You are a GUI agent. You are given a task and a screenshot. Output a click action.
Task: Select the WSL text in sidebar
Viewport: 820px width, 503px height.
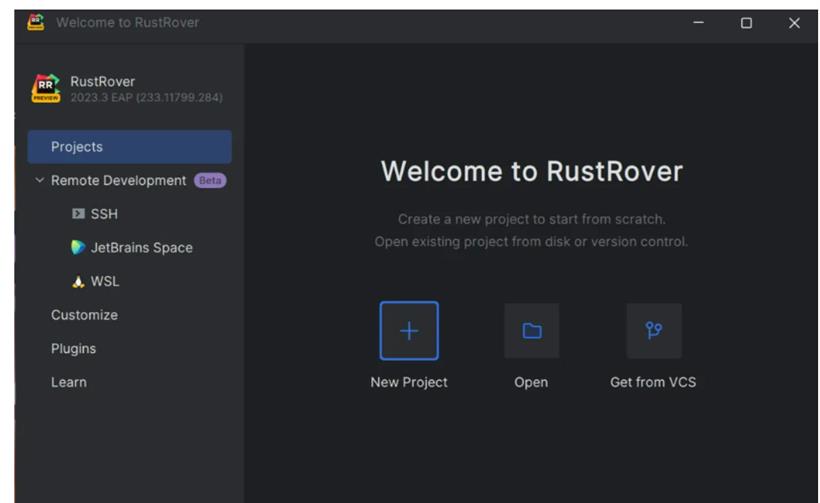click(105, 281)
